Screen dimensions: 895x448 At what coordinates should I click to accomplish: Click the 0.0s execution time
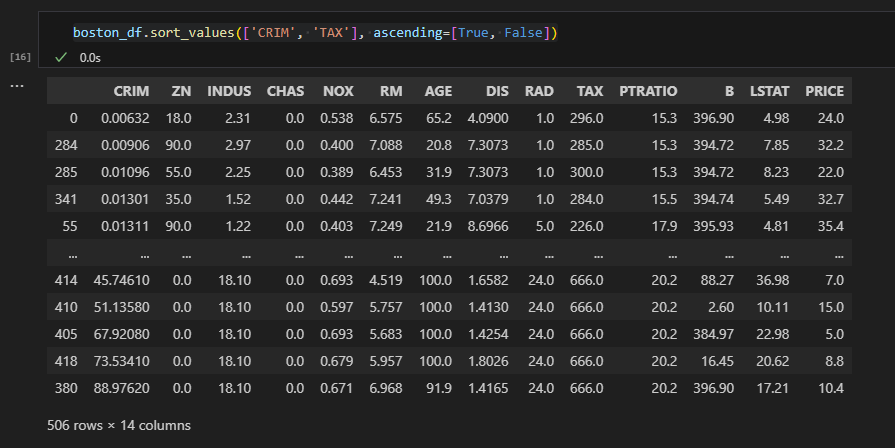tap(90, 58)
